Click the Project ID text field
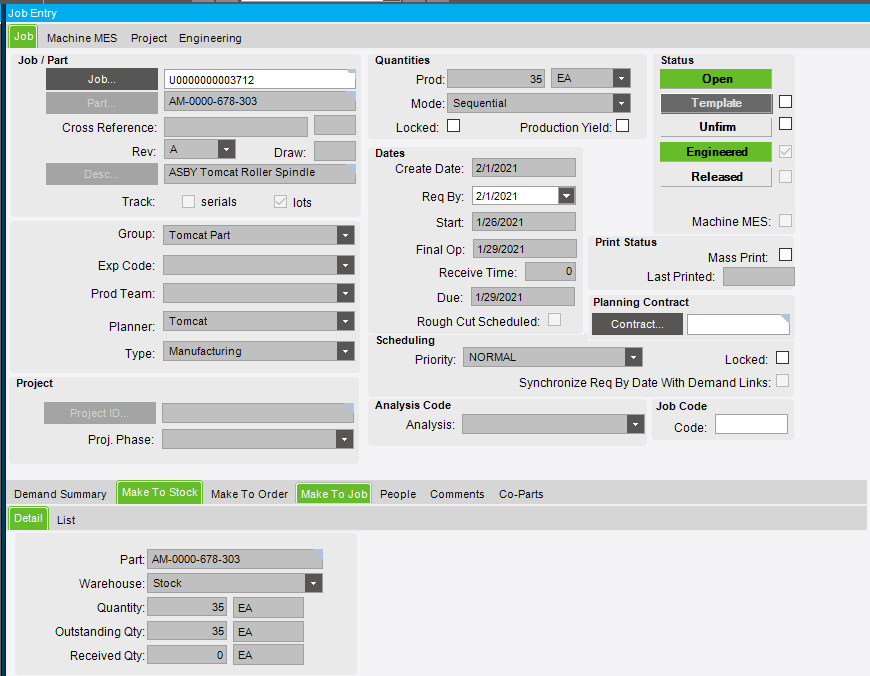 pos(257,413)
